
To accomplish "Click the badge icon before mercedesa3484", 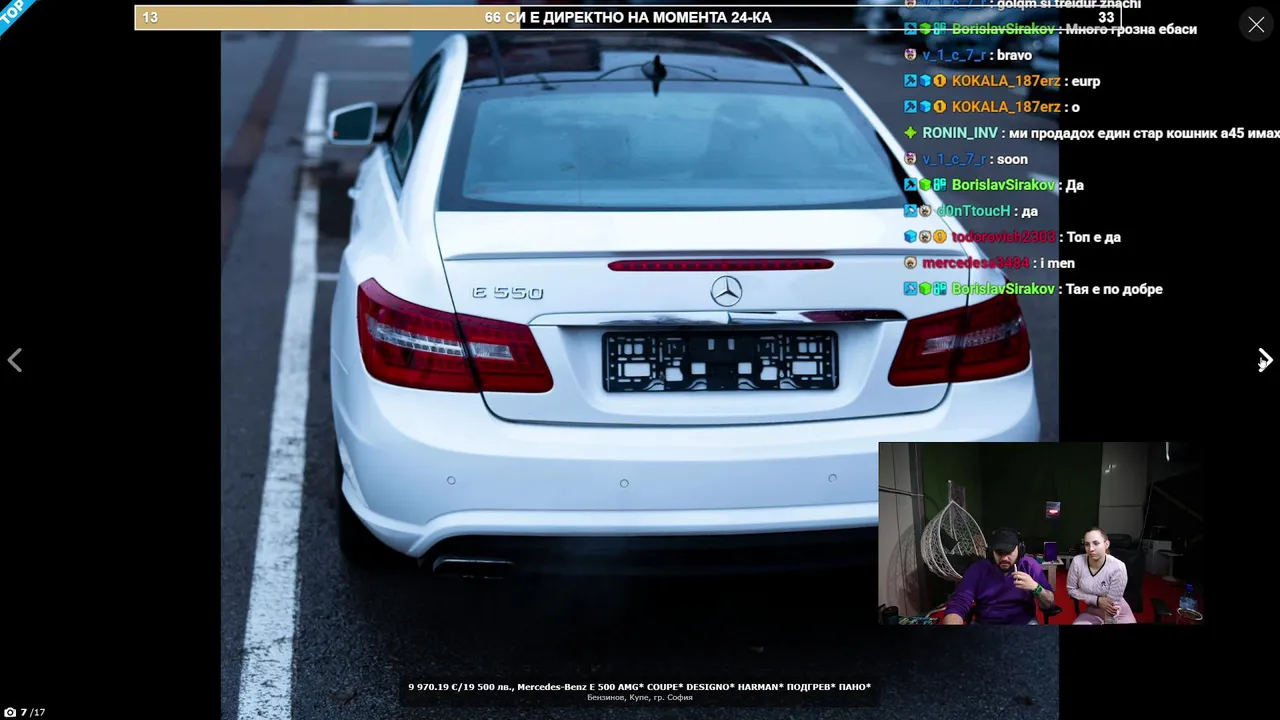I will 910,263.
